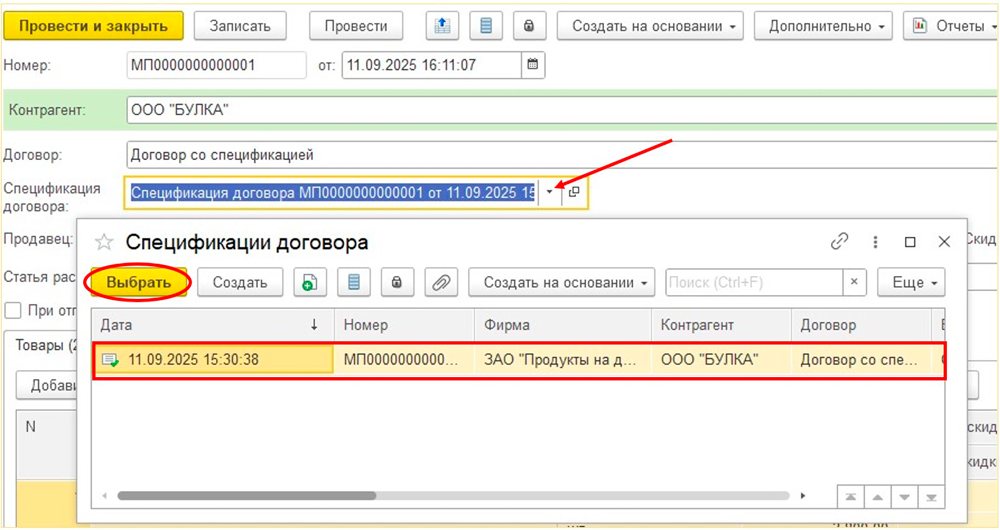Click the Поиск (Ctrl+F) search field
This screenshot has height=530, width=1000.
pyautogui.click(x=755, y=283)
